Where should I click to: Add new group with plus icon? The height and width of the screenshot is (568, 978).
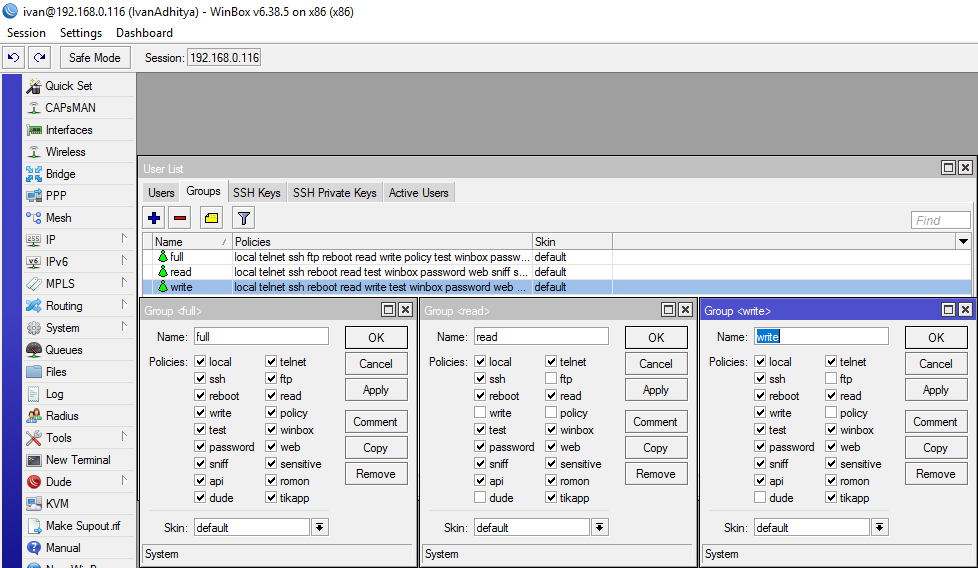click(x=154, y=218)
